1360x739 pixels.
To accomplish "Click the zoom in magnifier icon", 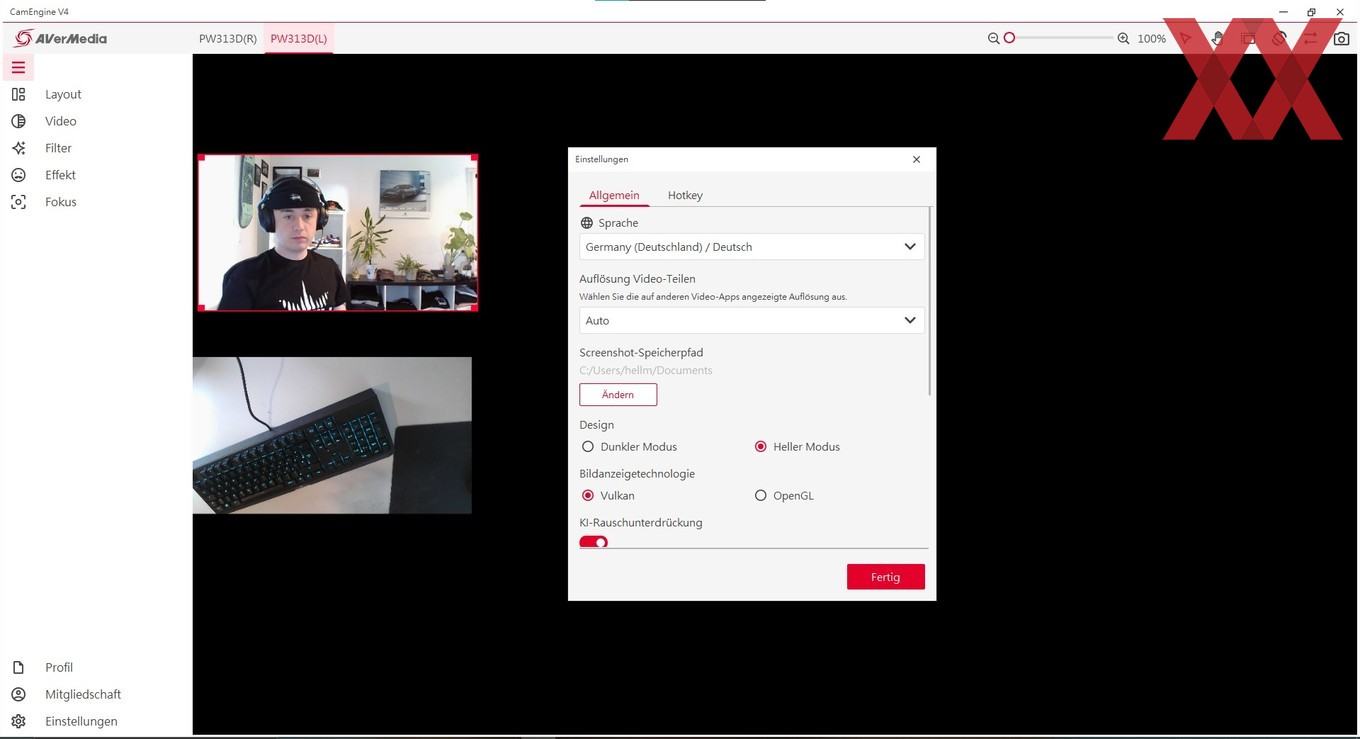I will (x=1123, y=38).
